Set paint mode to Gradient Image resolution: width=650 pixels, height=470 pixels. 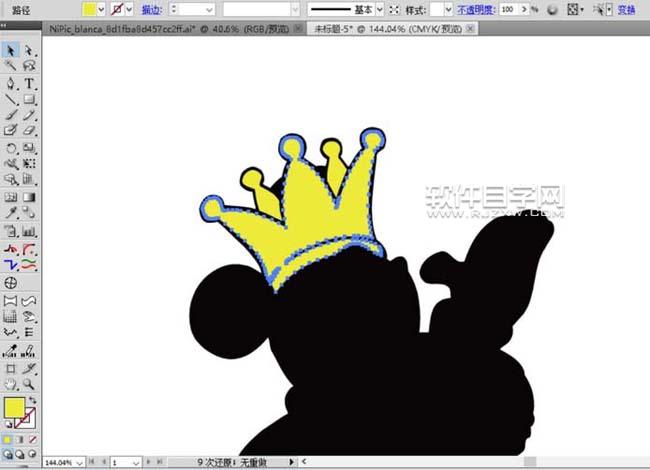point(20,440)
